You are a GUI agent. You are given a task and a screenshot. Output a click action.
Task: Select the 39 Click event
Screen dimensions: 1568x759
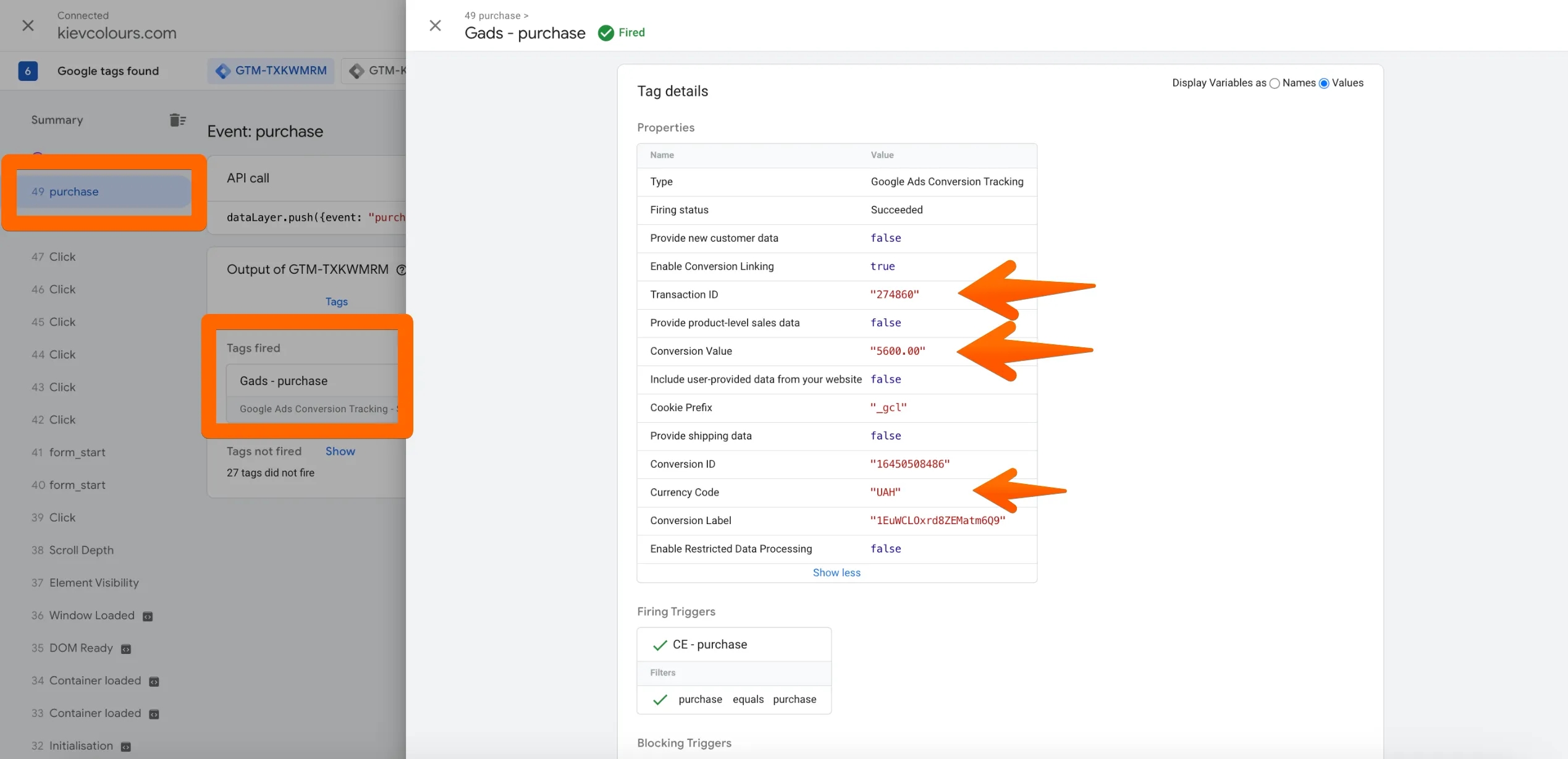[x=54, y=517]
